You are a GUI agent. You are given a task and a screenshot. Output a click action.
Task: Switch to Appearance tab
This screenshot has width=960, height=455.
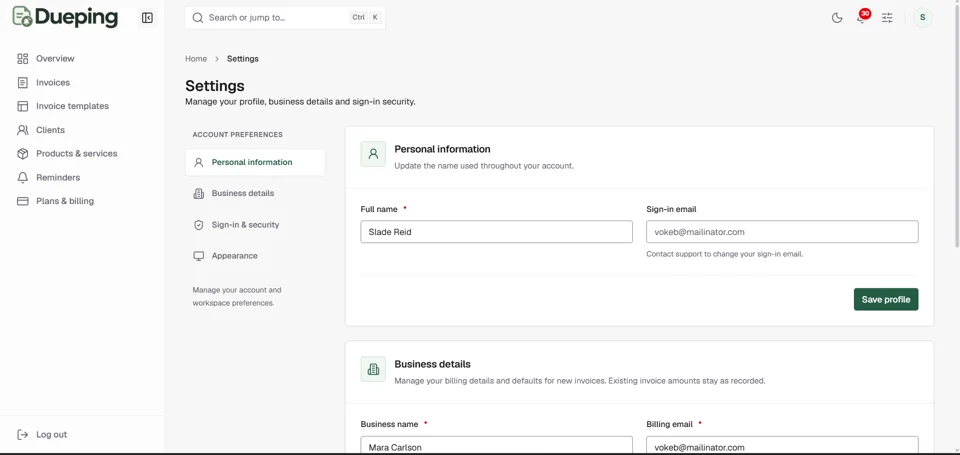tap(255, 256)
